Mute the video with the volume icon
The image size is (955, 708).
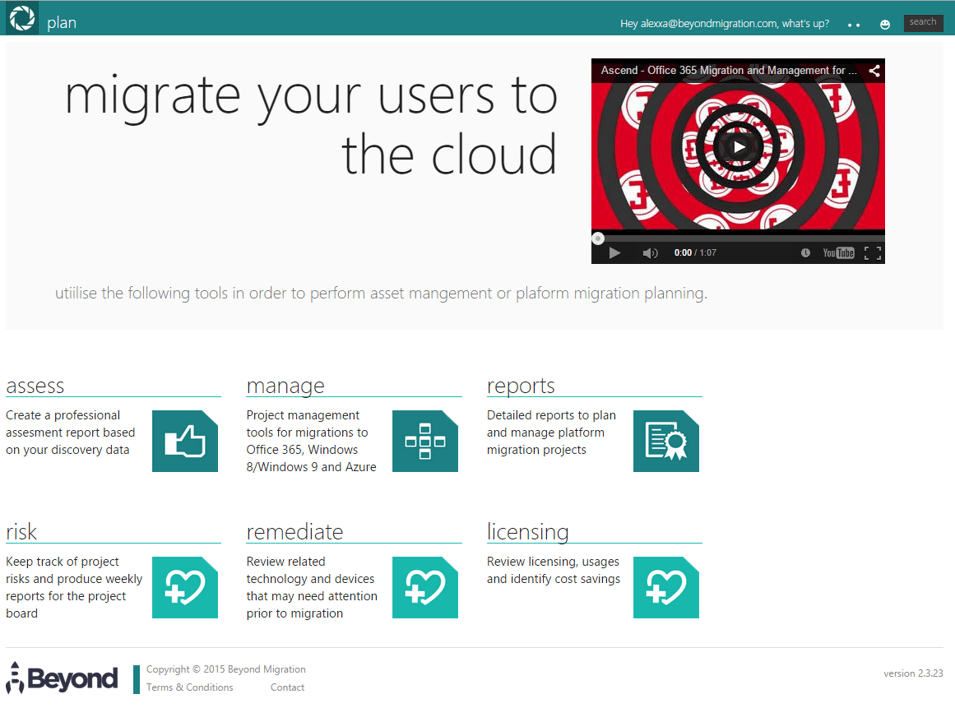[x=650, y=253]
